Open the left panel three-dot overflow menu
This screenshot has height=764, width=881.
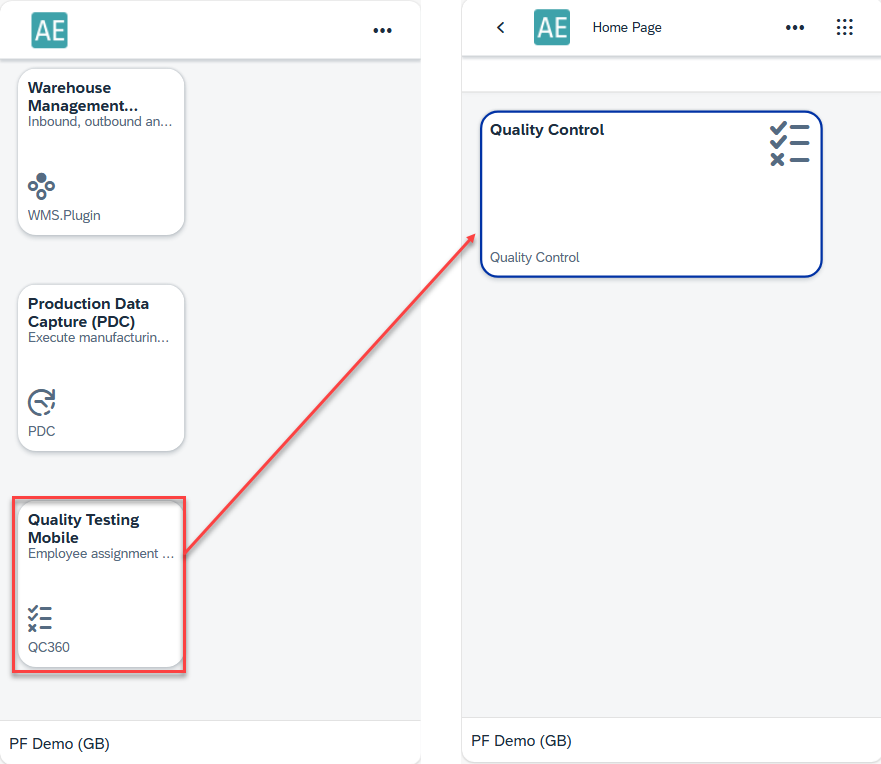(382, 31)
